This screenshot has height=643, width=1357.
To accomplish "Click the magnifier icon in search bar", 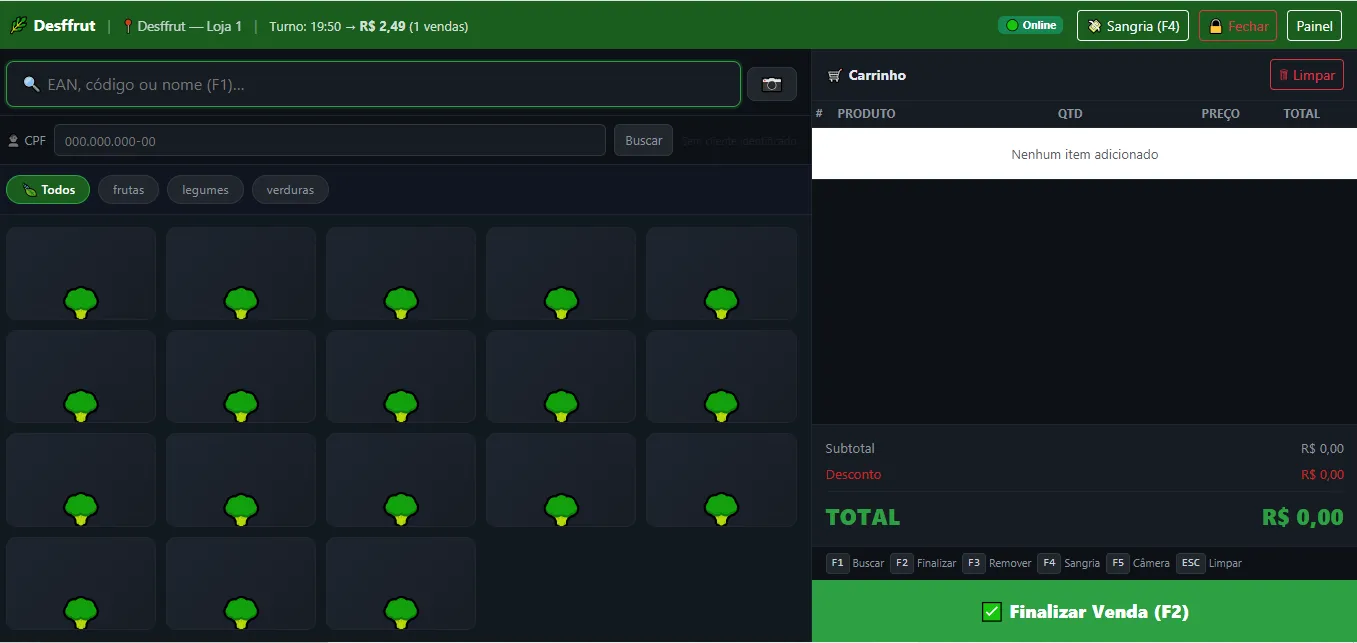I will coord(31,84).
